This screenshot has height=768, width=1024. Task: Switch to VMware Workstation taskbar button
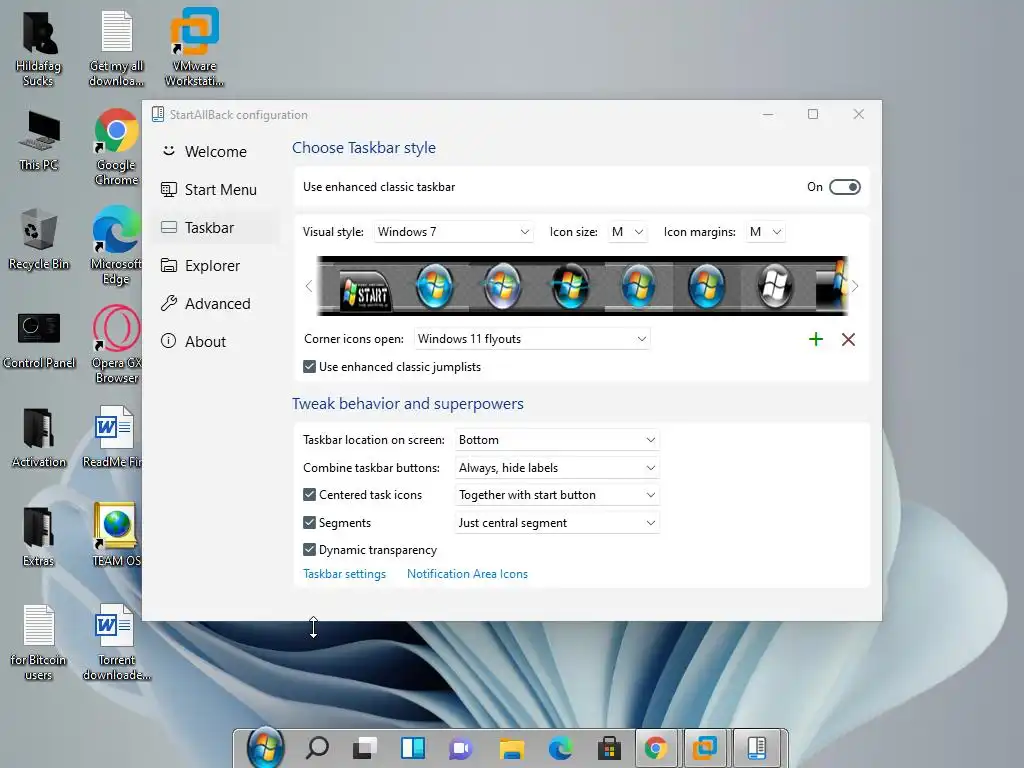pos(705,748)
